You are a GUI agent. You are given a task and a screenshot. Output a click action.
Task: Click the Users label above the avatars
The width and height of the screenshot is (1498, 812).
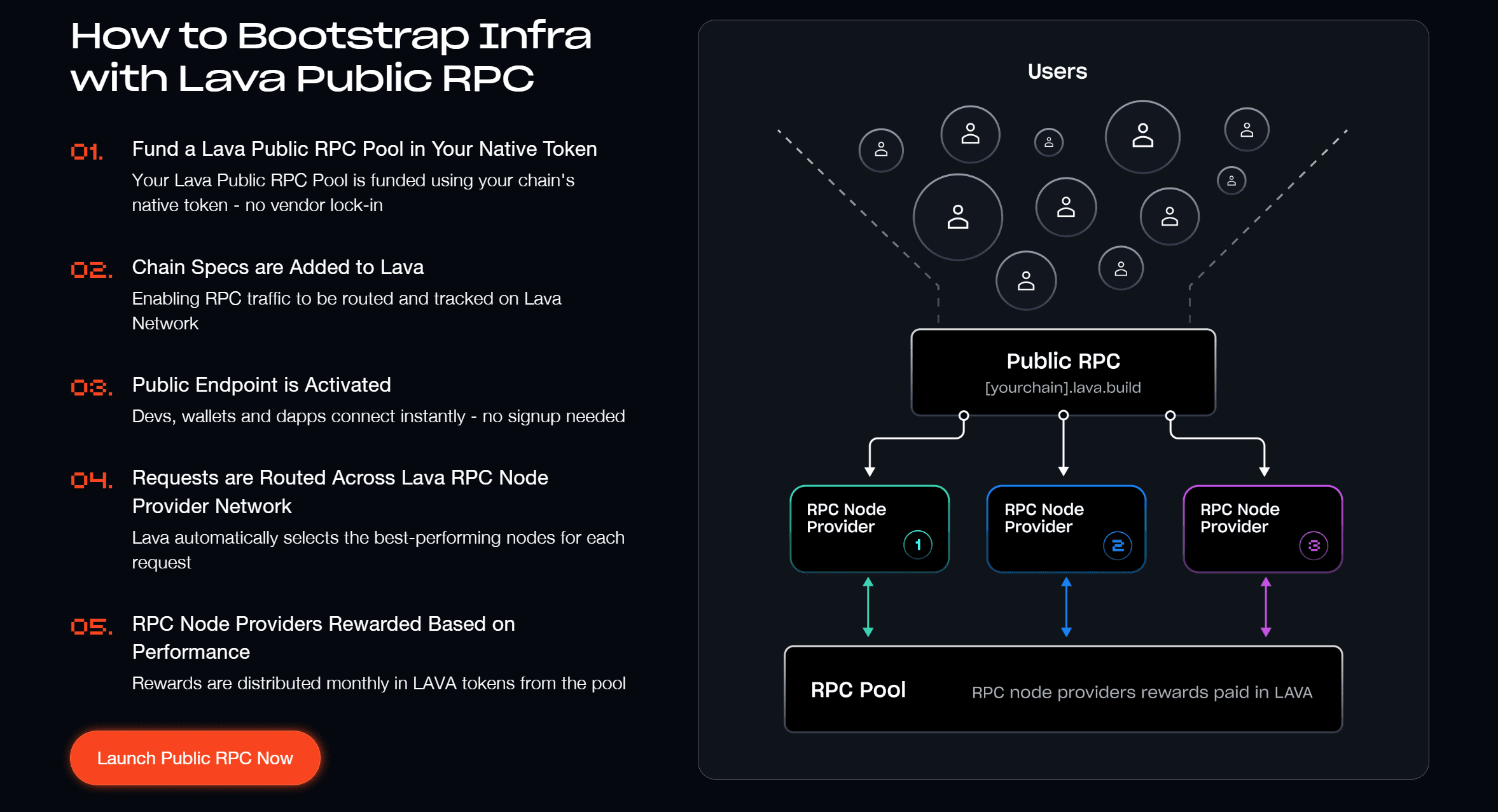click(1057, 71)
